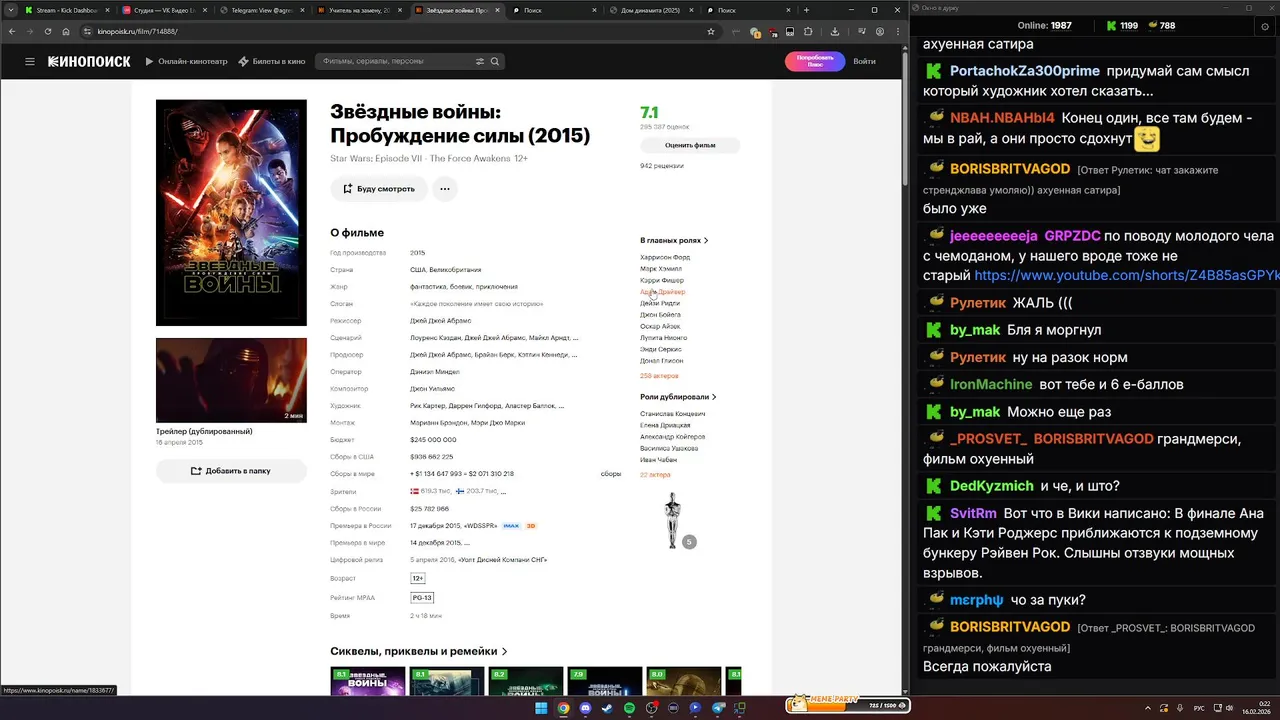
Task: Expand 'В главных ролях' cast list
Action: click(674, 240)
